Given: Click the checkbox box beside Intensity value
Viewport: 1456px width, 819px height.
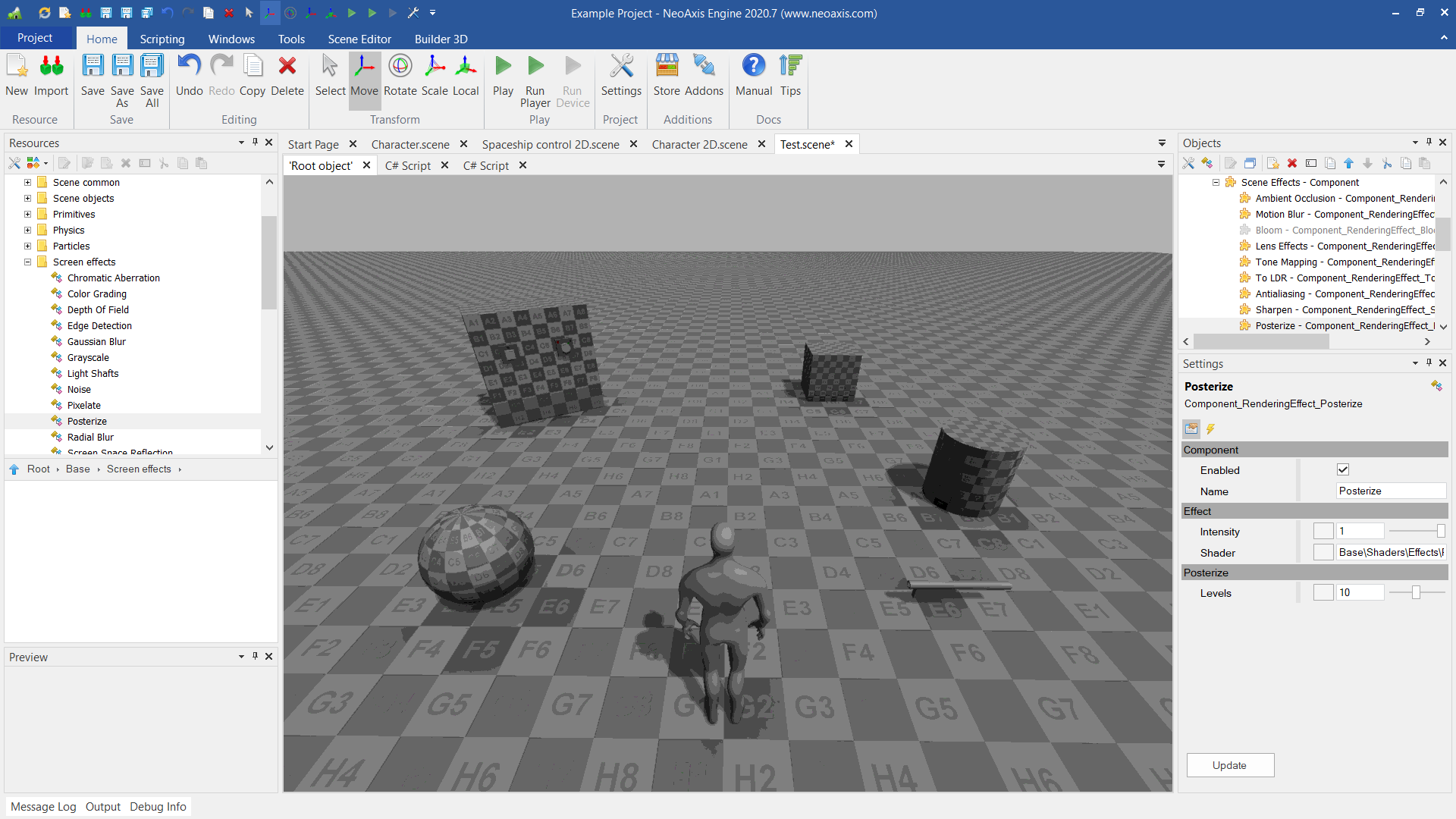Looking at the screenshot, I should 1323,532.
